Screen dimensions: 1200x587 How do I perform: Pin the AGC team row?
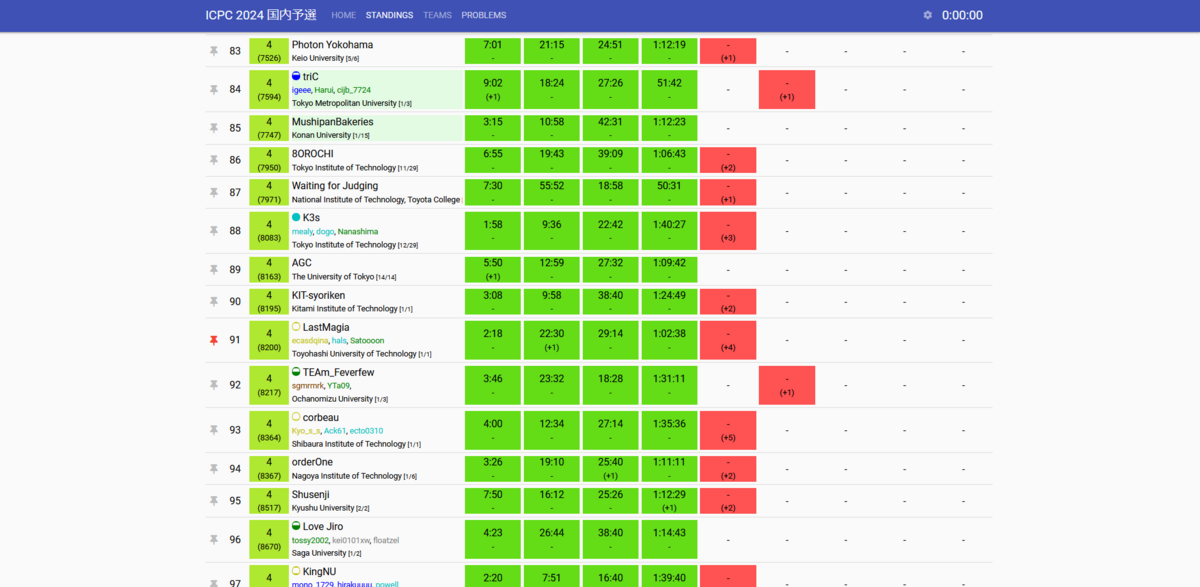[213, 270]
